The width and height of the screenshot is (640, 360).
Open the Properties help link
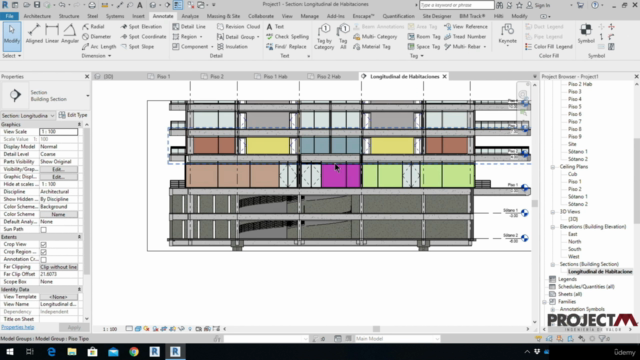click(x=18, y=327)
